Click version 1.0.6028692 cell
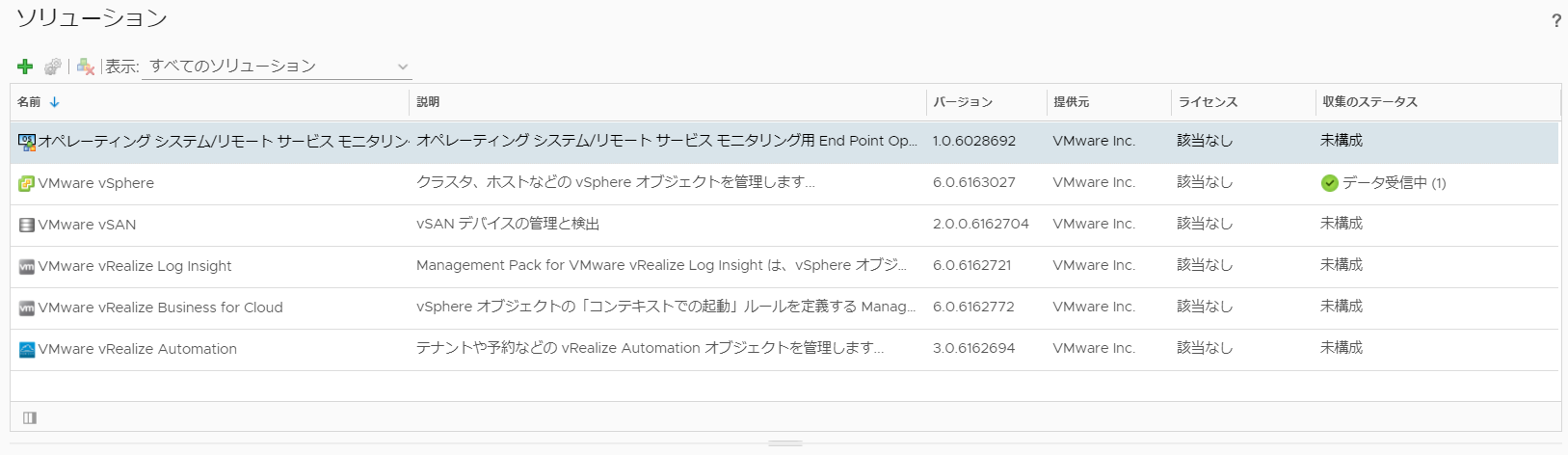 pyautogui.click(x=974, y=141)
